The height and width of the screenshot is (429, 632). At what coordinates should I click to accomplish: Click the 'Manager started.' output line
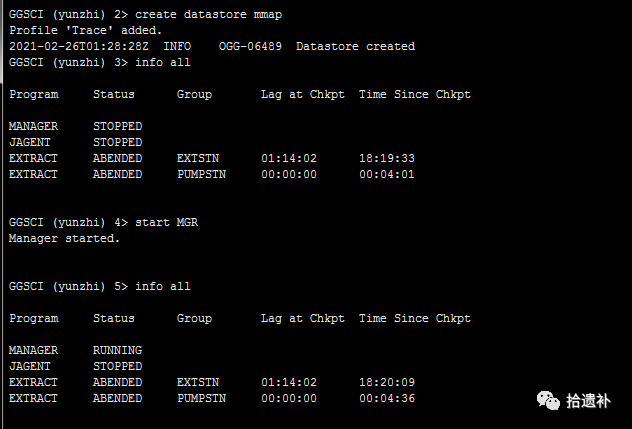[64, 238]
